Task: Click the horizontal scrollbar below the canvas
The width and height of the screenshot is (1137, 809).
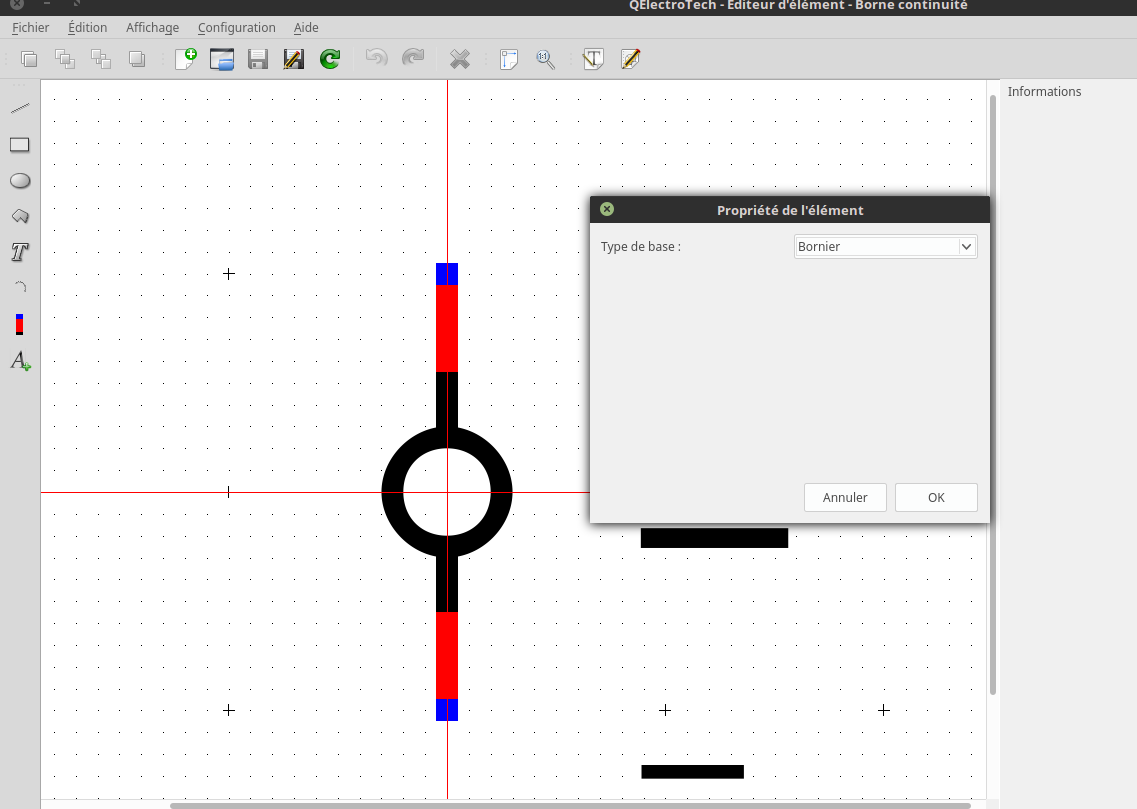Action: 570,805
